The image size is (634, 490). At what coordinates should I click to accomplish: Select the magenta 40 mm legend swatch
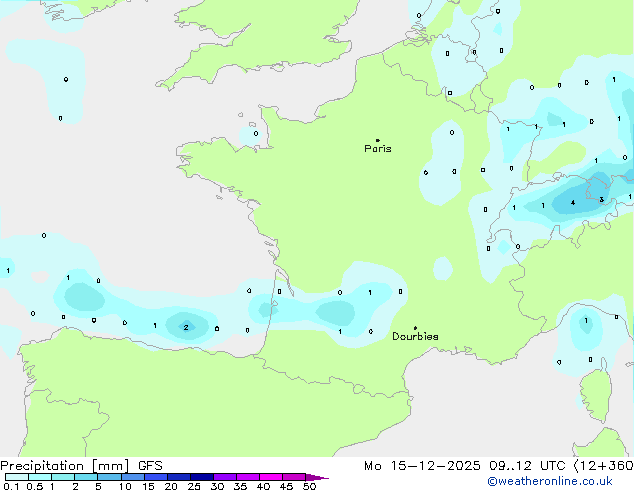[x=271, y=477]
